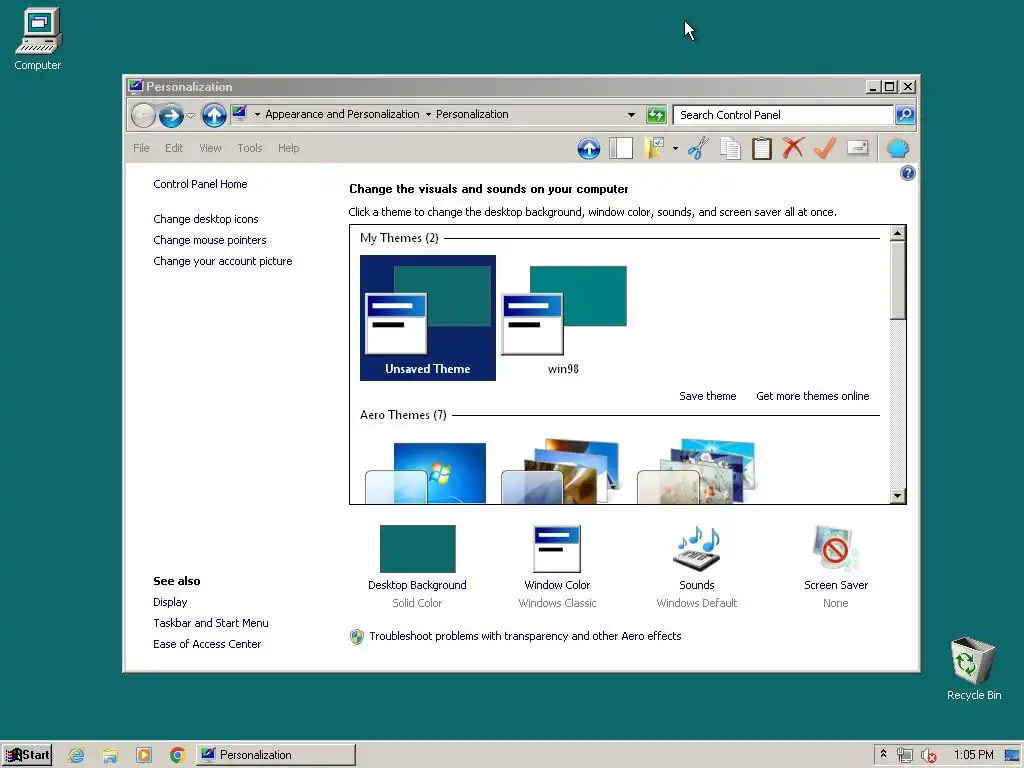Open Ease of Access Center link

point(207,644)
